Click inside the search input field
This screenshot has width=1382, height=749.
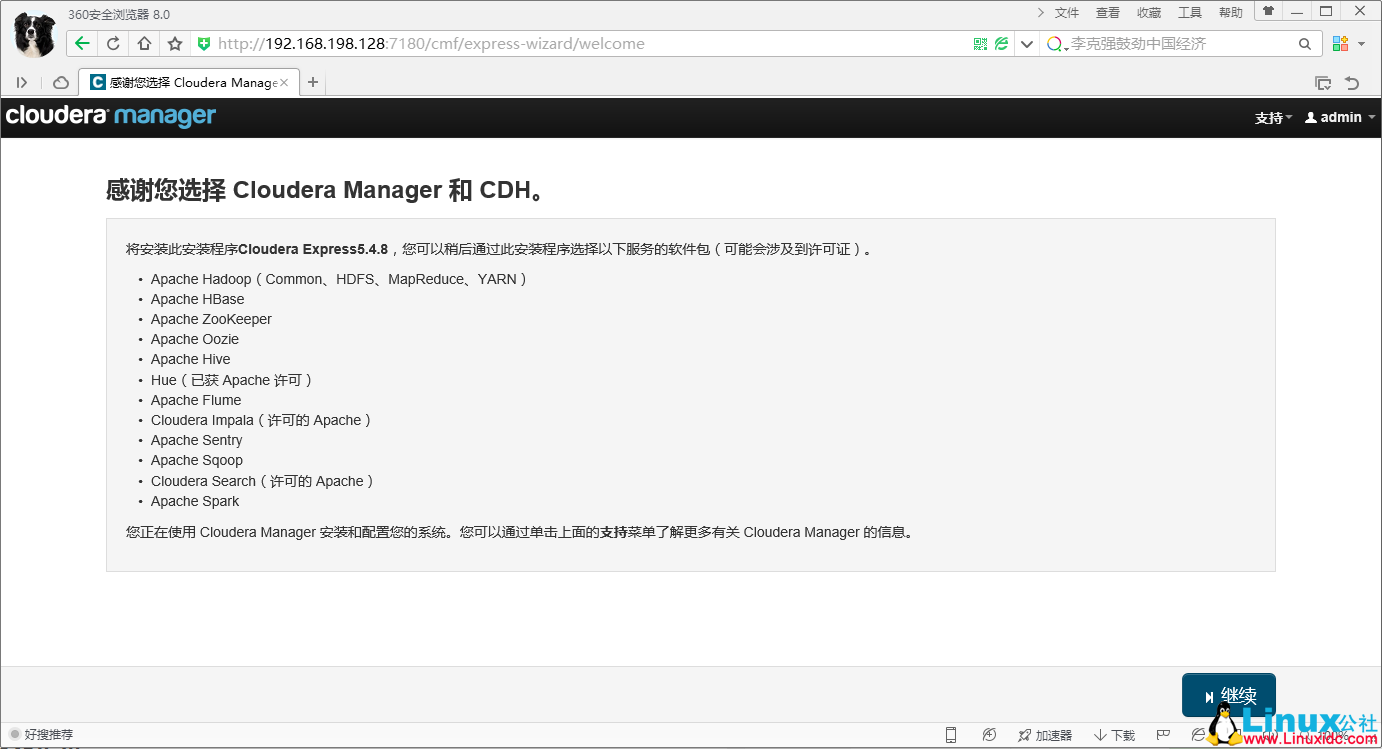pos(1180,43)
